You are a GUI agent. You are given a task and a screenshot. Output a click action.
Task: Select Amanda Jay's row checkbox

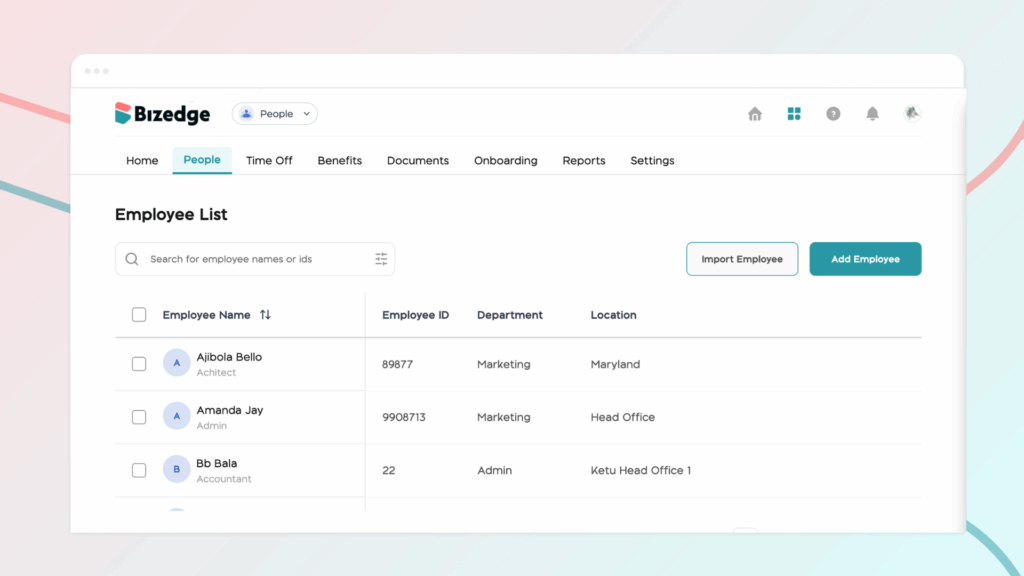(x=139, y=417)
